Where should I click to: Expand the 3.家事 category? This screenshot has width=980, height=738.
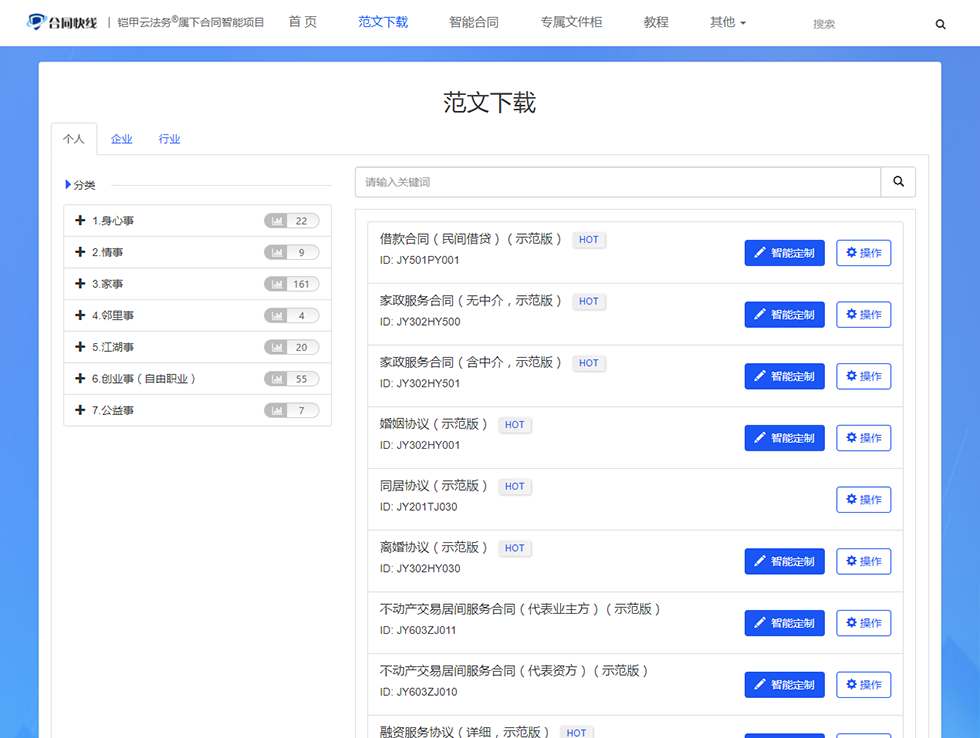[80, 284]
